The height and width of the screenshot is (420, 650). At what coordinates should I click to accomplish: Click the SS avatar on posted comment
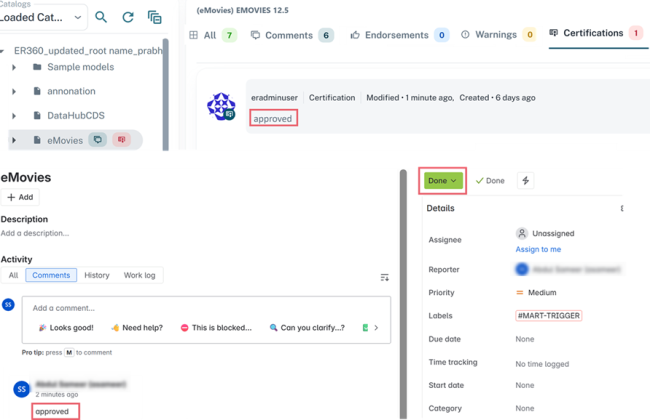coord(22,389)
